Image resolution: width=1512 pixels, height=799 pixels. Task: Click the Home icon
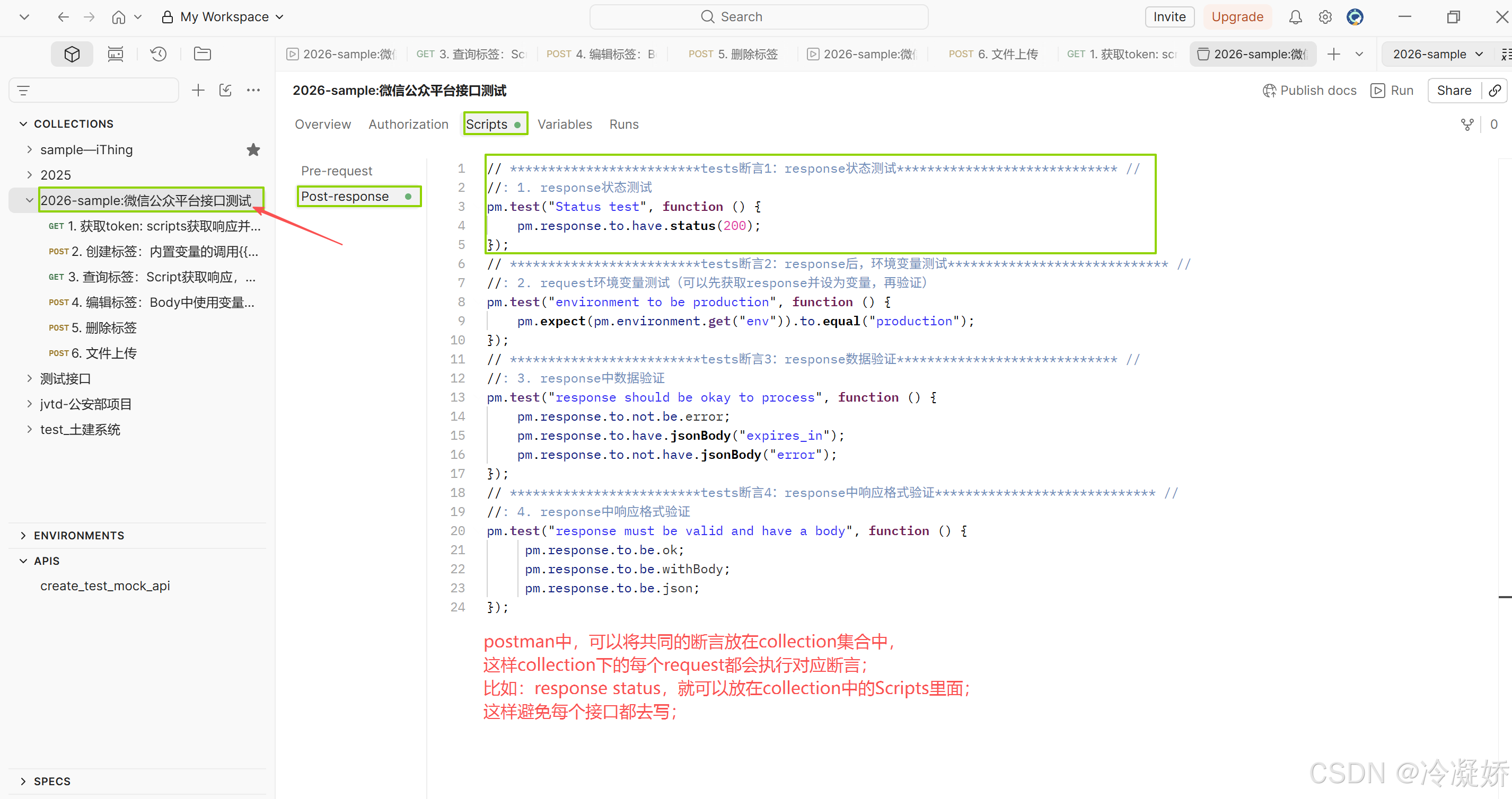coord(119,17)
